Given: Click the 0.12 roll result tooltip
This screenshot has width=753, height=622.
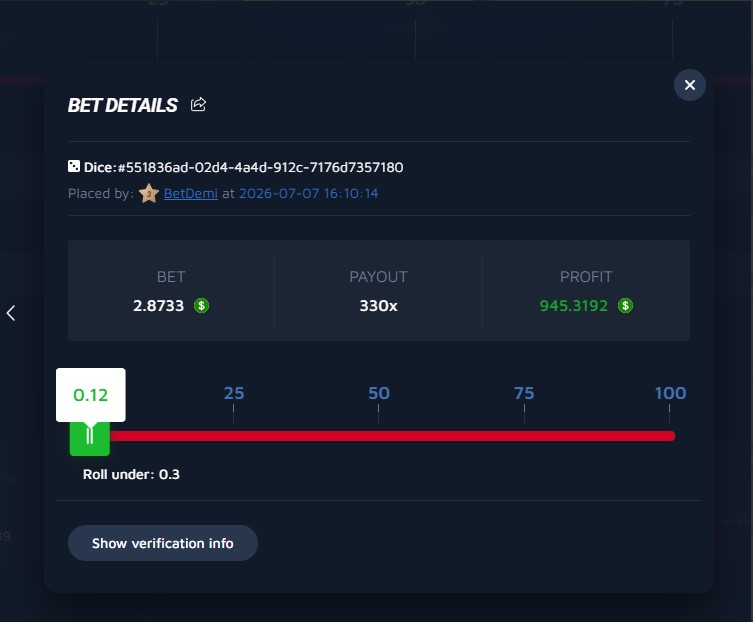Looking at the screenshot, I should point(91,395).
